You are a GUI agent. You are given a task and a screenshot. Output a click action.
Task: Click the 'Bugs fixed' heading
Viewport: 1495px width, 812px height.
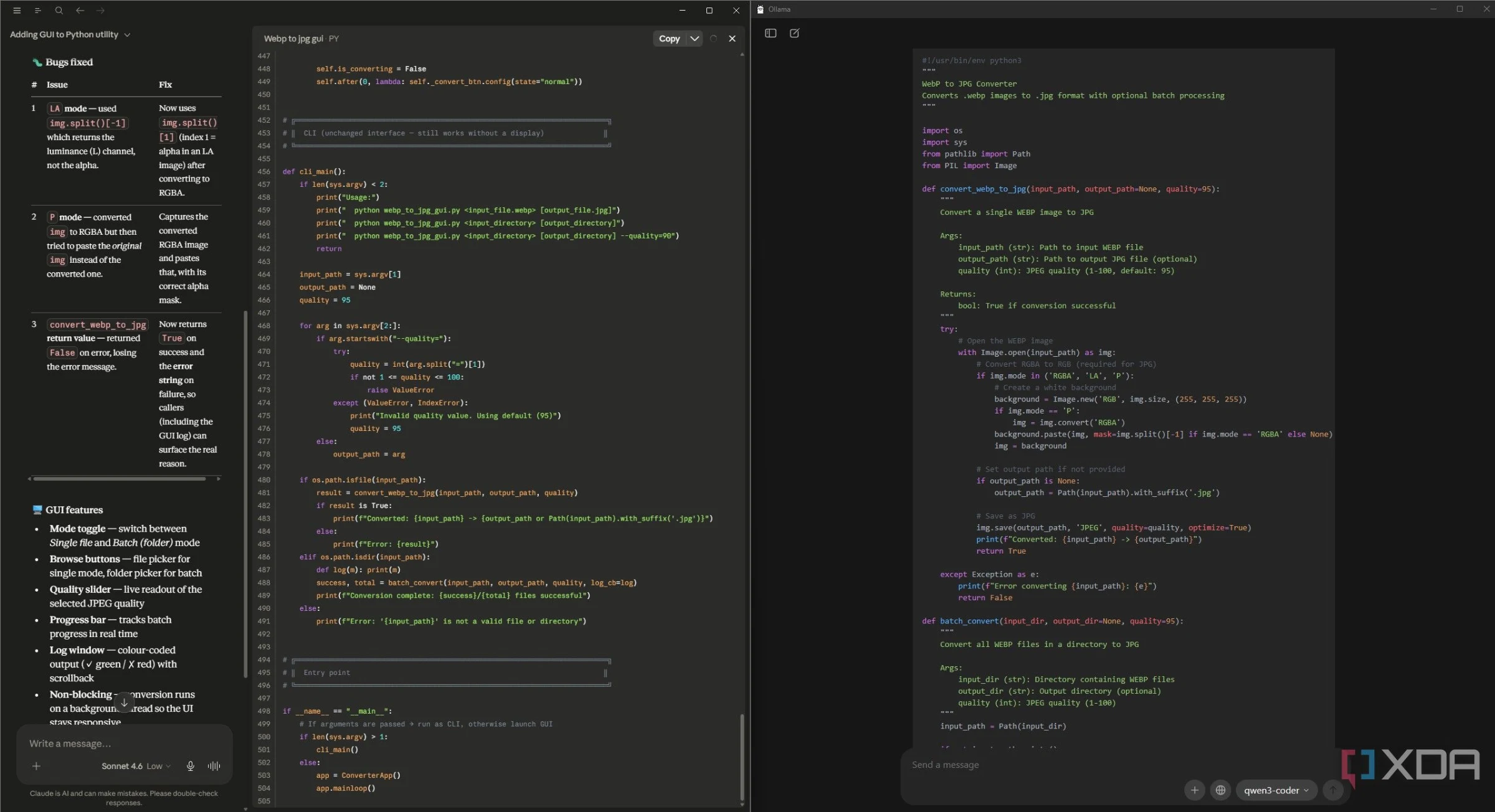pyautogui.click(x=69, y=62)
